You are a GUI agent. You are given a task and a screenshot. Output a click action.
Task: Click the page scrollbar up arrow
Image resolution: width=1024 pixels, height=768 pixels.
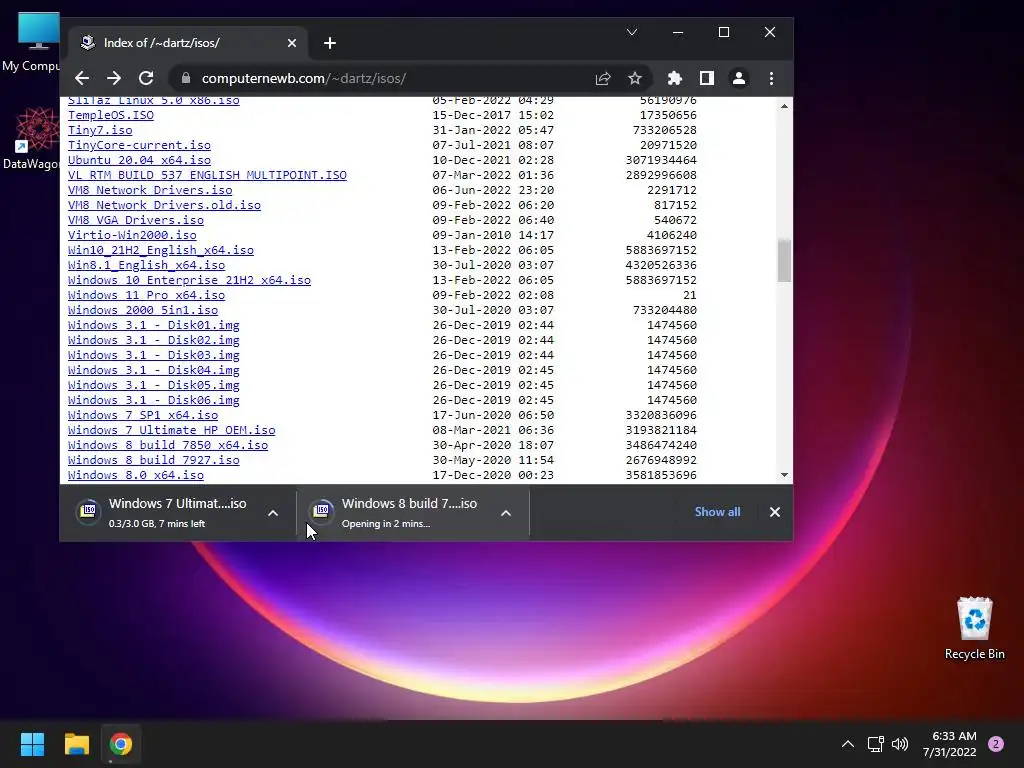784,106
